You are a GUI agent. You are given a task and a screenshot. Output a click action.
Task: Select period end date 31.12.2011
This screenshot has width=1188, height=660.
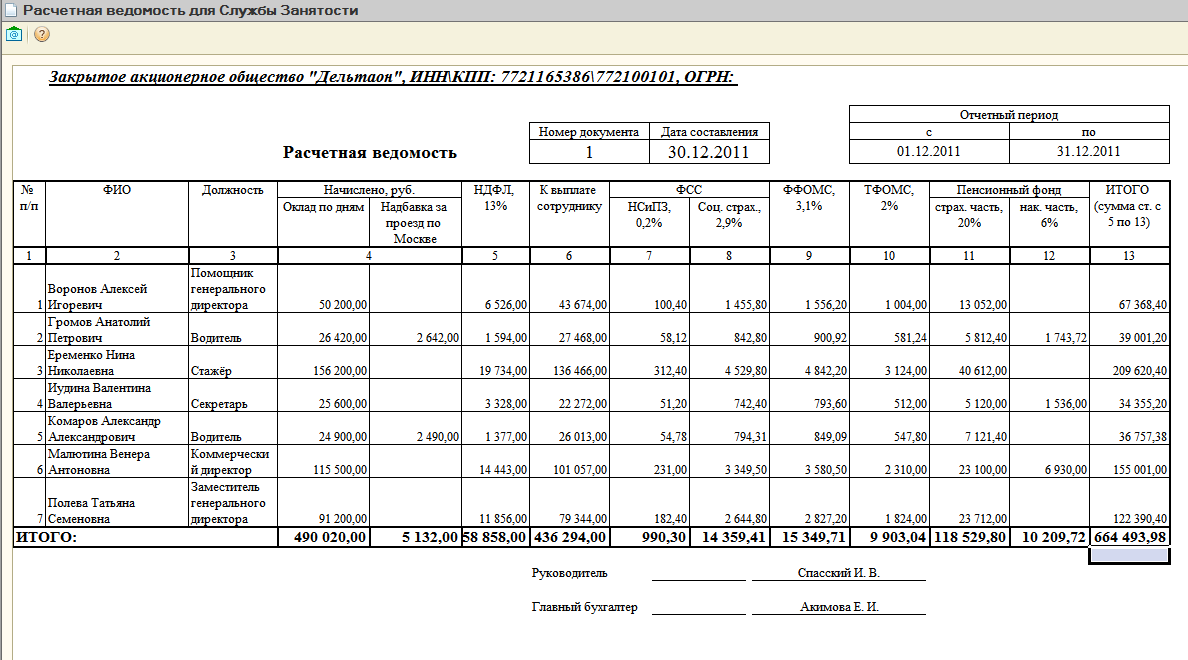tap(1089, 152)
